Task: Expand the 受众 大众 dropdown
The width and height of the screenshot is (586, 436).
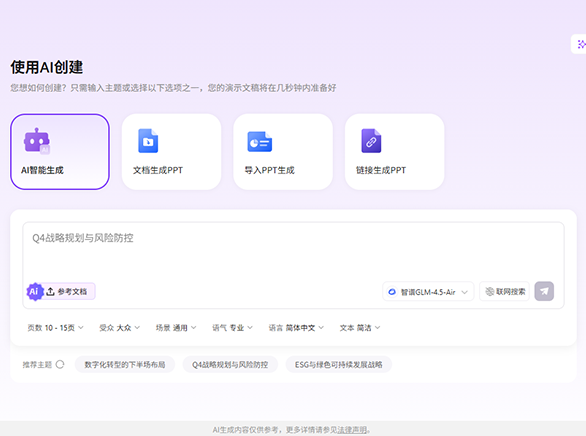Action: 120,328
